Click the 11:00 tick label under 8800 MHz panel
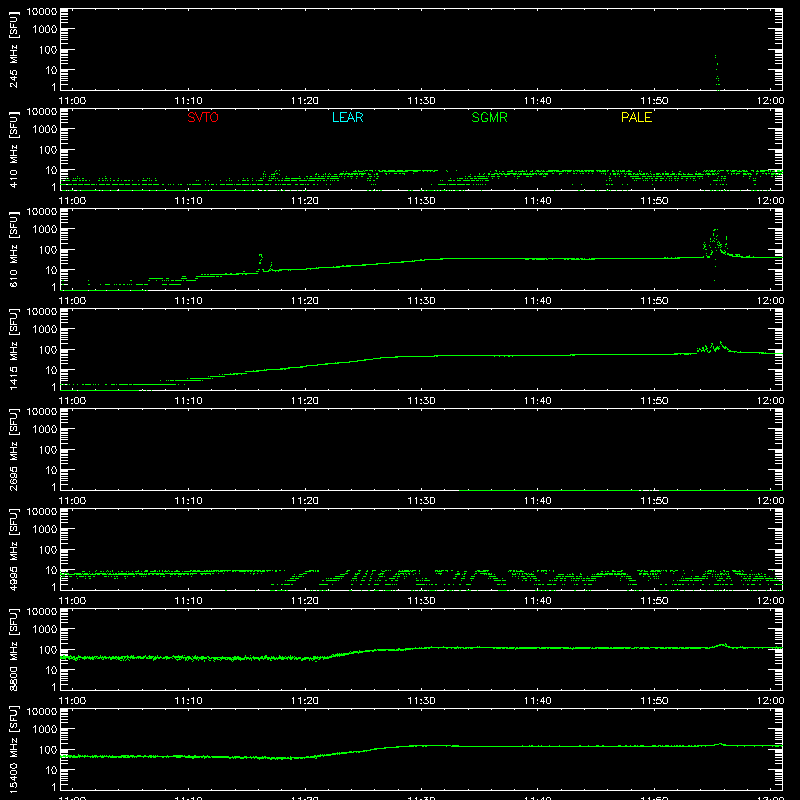Image resolution: width=800 pixels, height=800 pixels. [x=72, y=701]
